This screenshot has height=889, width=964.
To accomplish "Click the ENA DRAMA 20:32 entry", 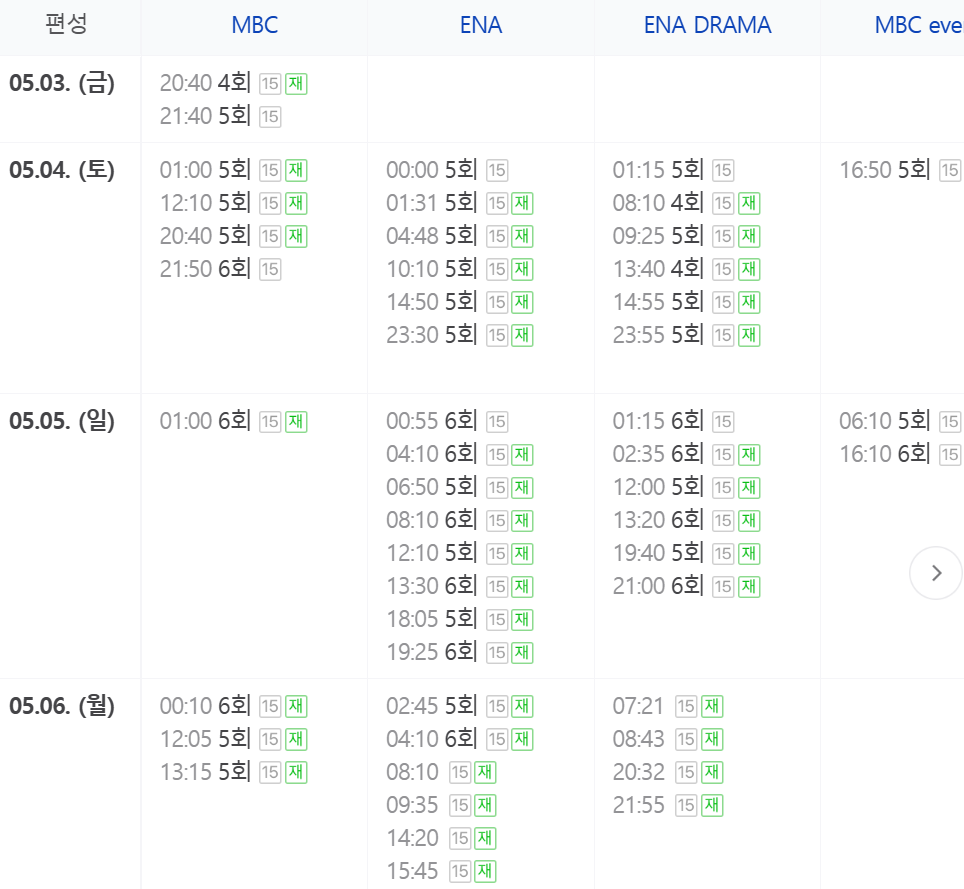I will 668,772.
